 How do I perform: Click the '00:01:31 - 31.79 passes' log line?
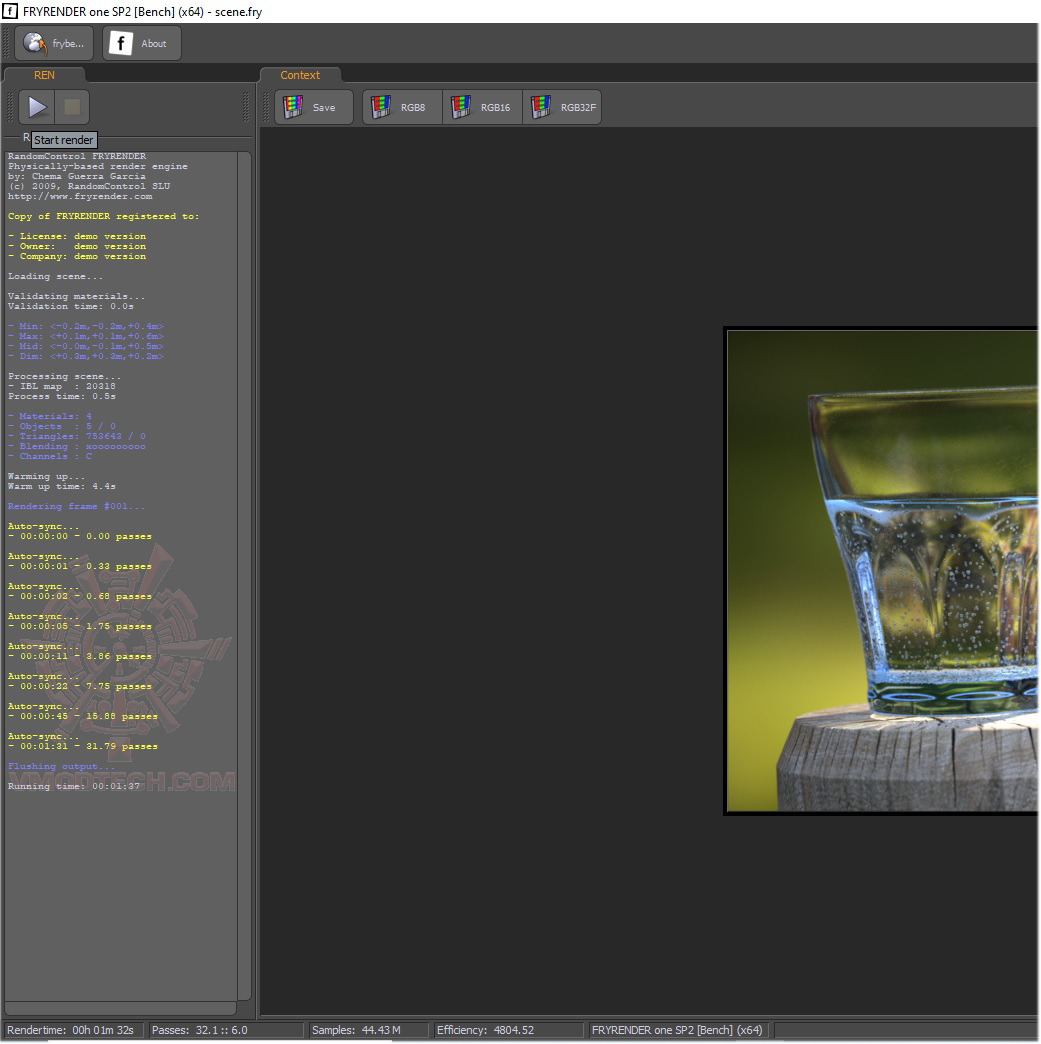83,746
